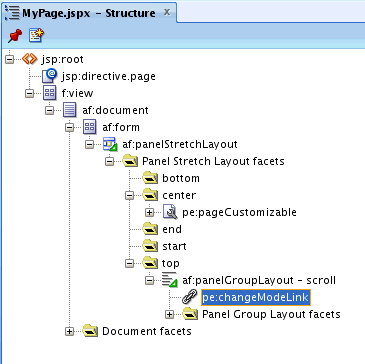365x364 pixels.
Task: Select the start facet label
Action: (x=174, y=246)
